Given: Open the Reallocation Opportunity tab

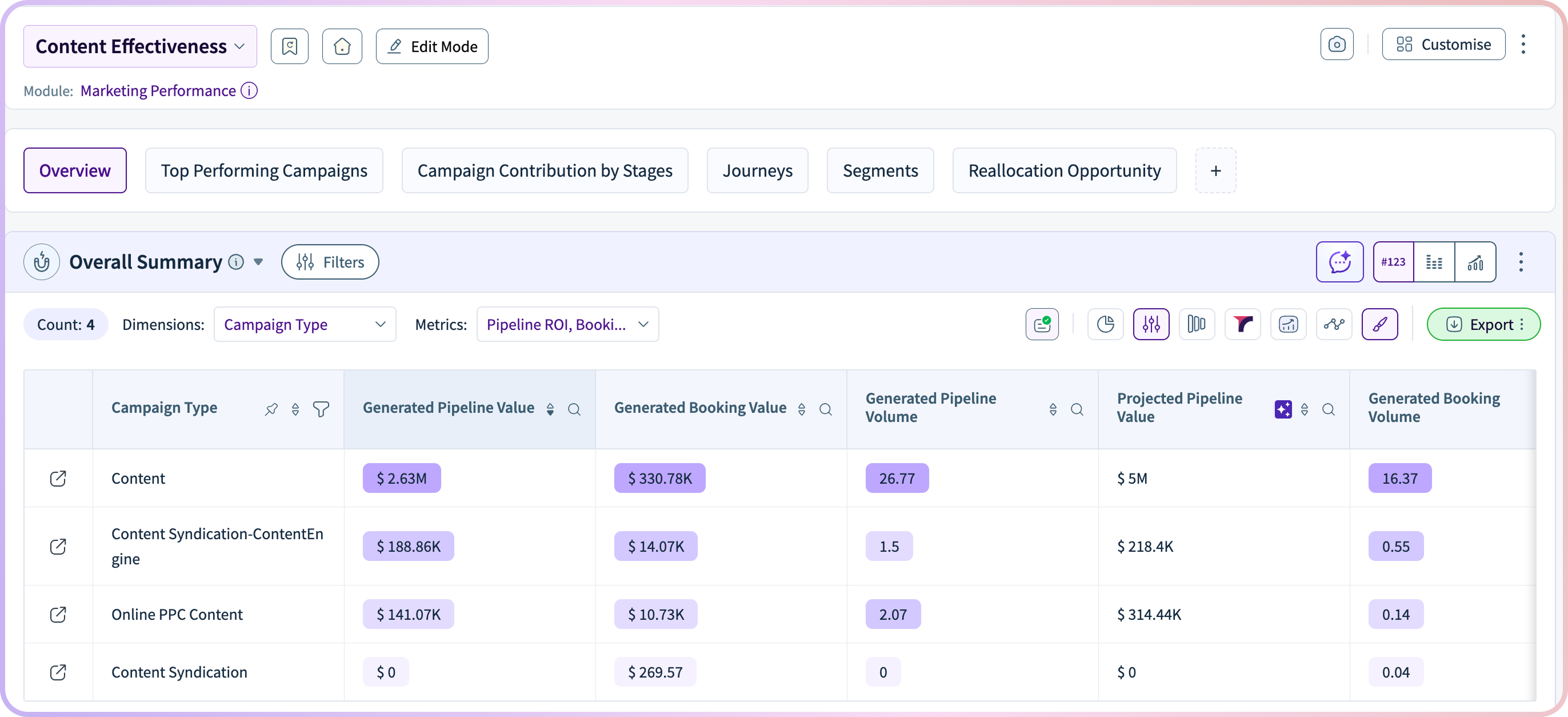Looking at the screenshot, I should point(1064,170).
